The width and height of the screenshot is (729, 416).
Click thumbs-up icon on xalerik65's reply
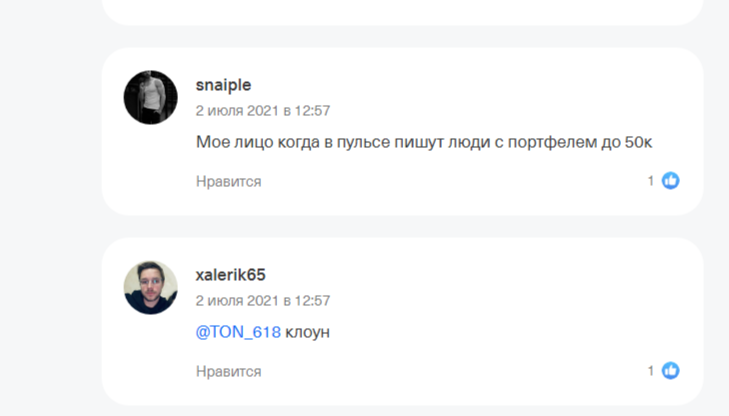[670, 371]
